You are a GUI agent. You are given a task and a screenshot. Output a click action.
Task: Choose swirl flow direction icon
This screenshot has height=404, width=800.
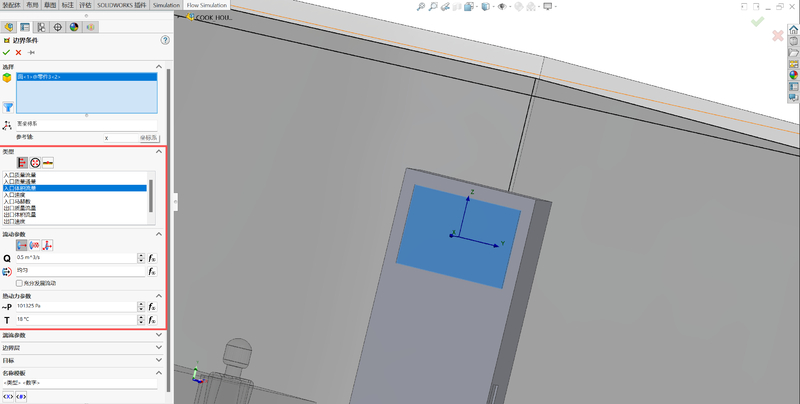tap(34, 245)
